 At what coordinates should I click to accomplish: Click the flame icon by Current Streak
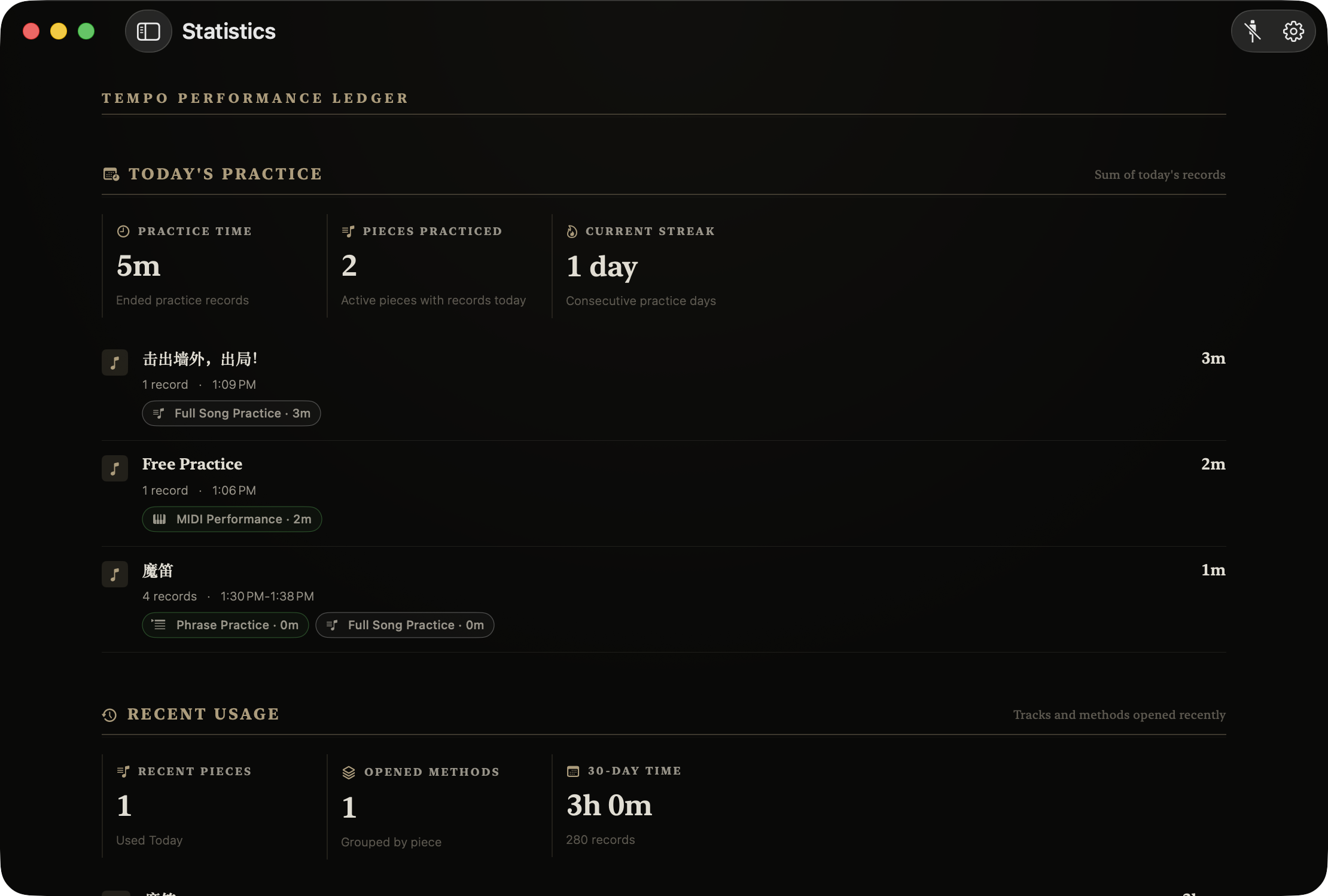coord(572,231)
